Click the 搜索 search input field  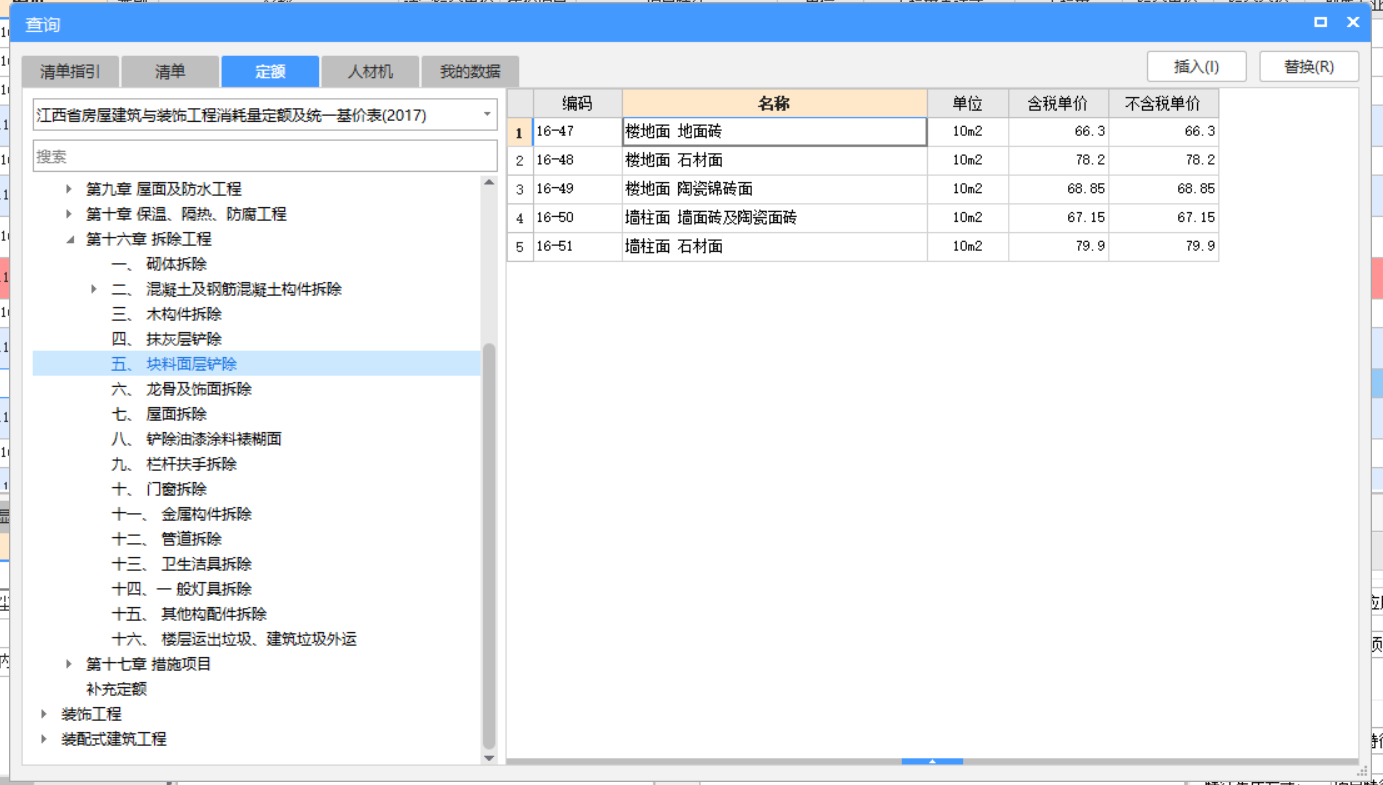click(x=265, y=156)
